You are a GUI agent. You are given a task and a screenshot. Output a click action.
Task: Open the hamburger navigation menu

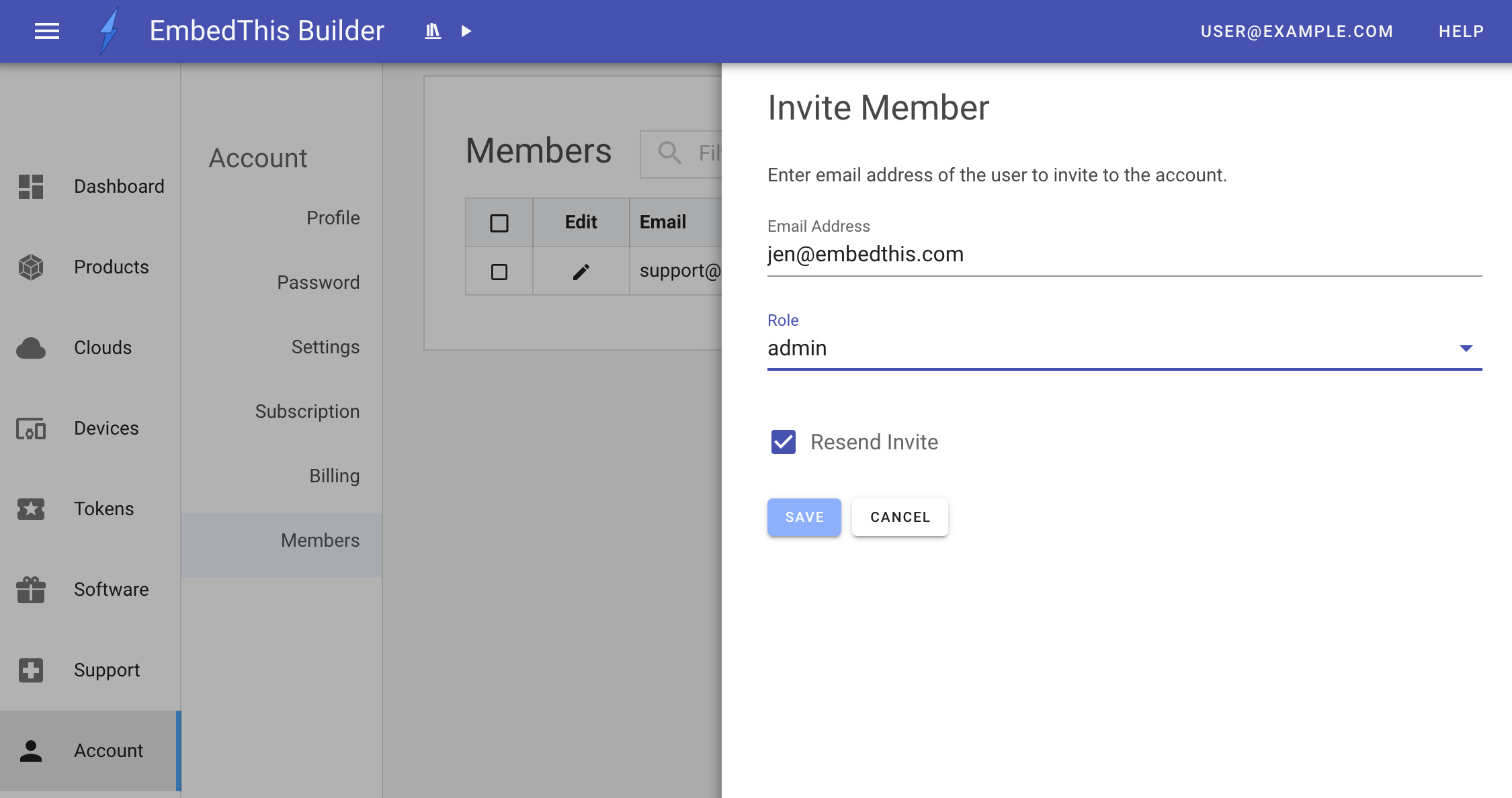coord(47,31)
